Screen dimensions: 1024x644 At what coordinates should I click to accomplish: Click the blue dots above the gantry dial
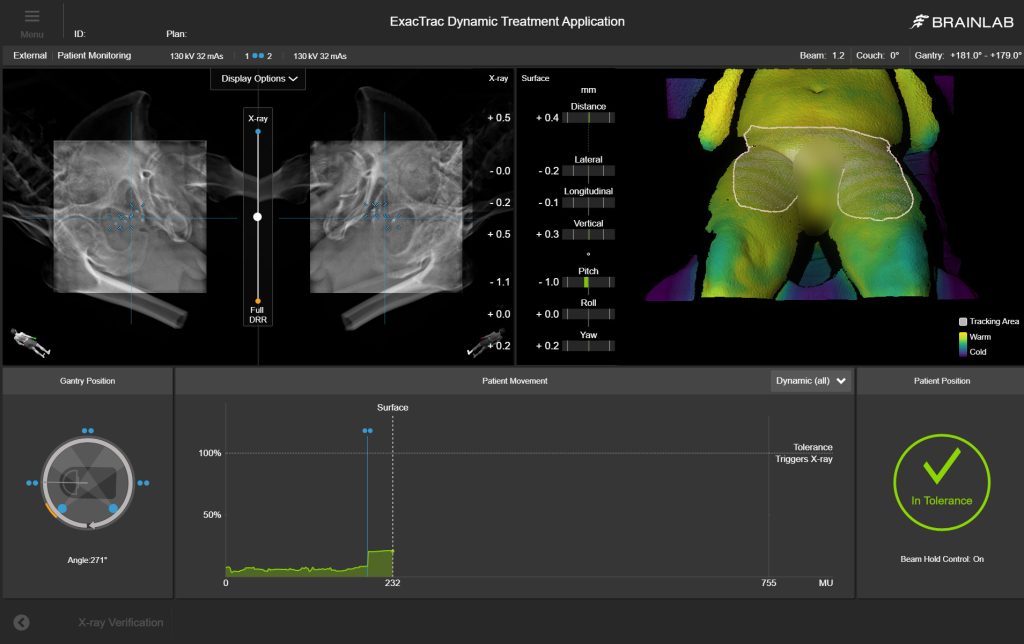click(87, 430)
